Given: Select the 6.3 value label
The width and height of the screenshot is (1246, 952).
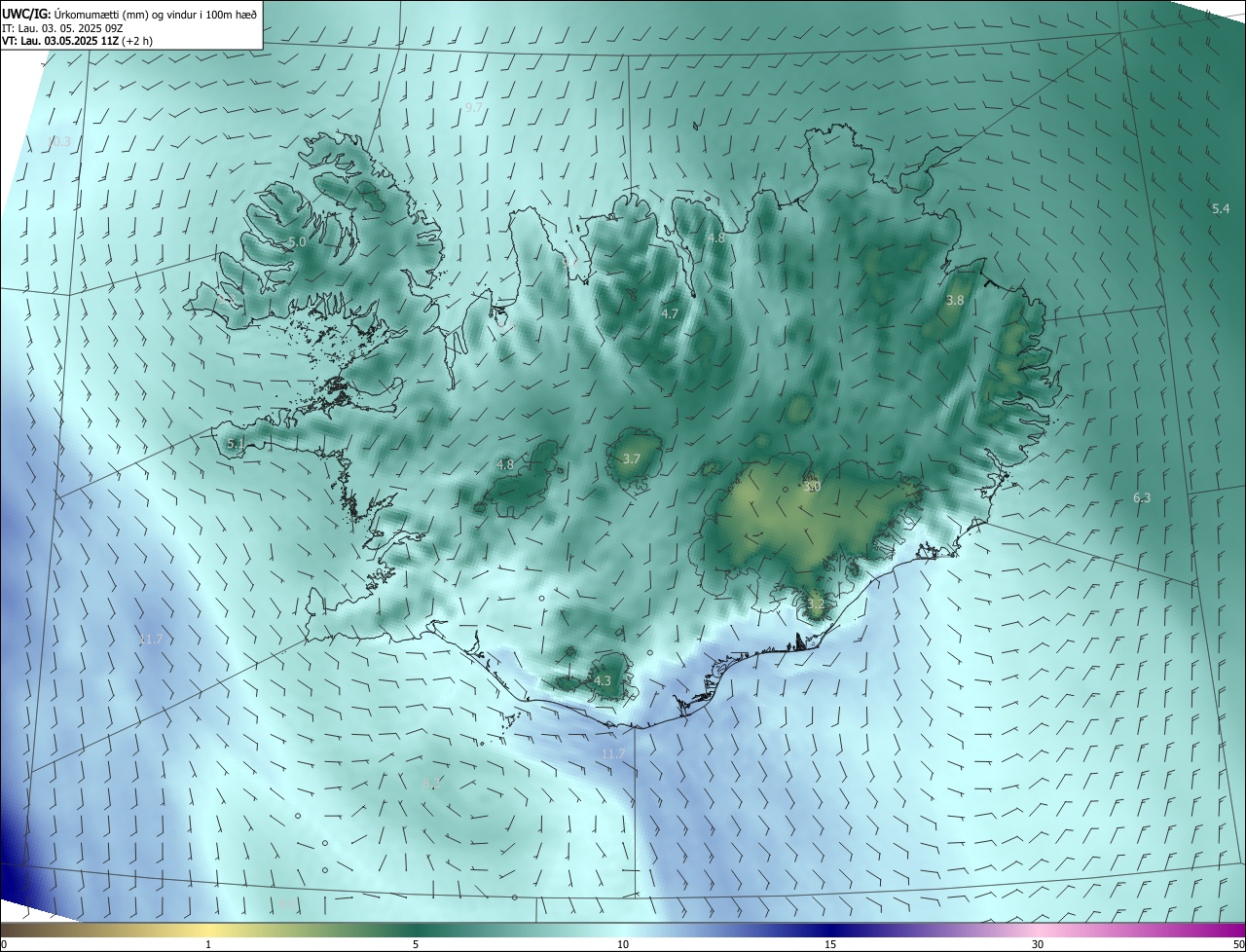Looking at the screenshot, I should point(1142,498).
